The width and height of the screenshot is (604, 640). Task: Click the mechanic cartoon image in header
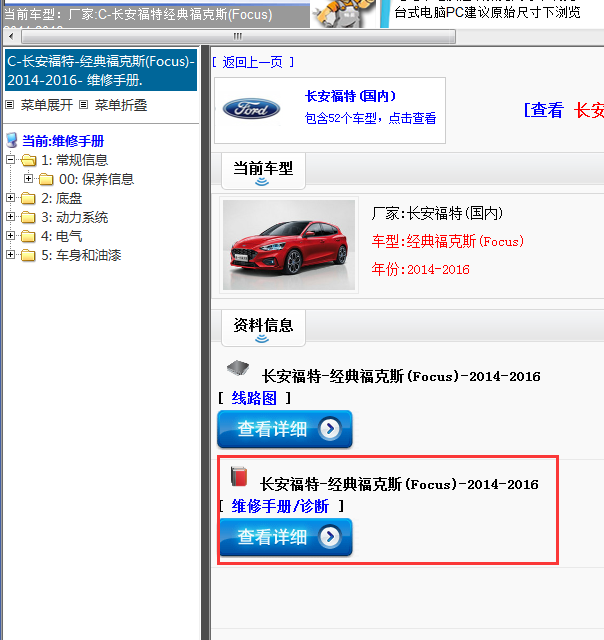[344, 13]
